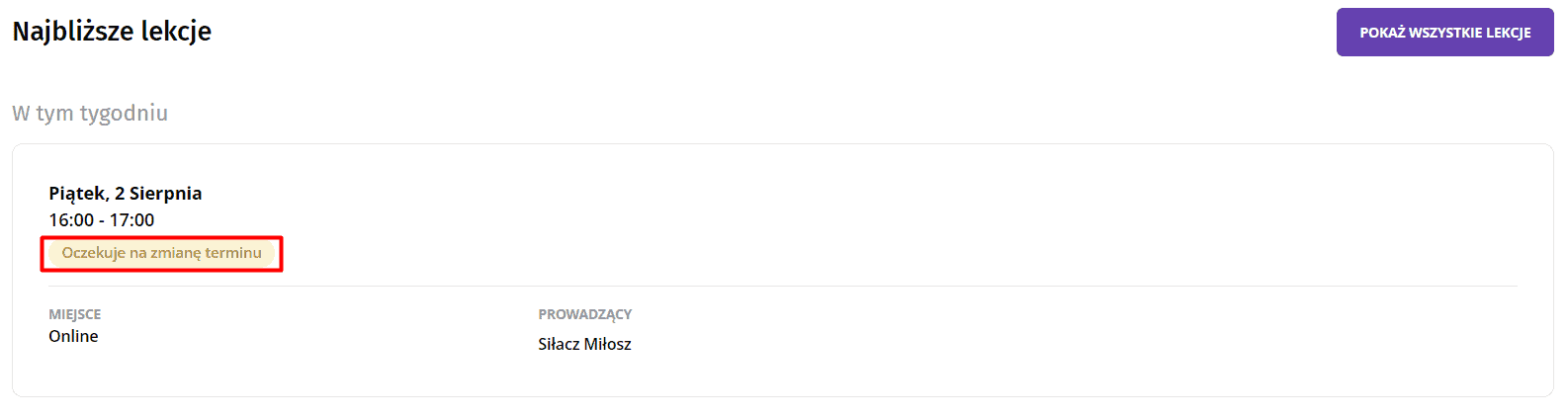Click the PROWADZĄCY field label
Viewport: 1568px width, 418px height.
pyautogui.click(x=585, y=314)
